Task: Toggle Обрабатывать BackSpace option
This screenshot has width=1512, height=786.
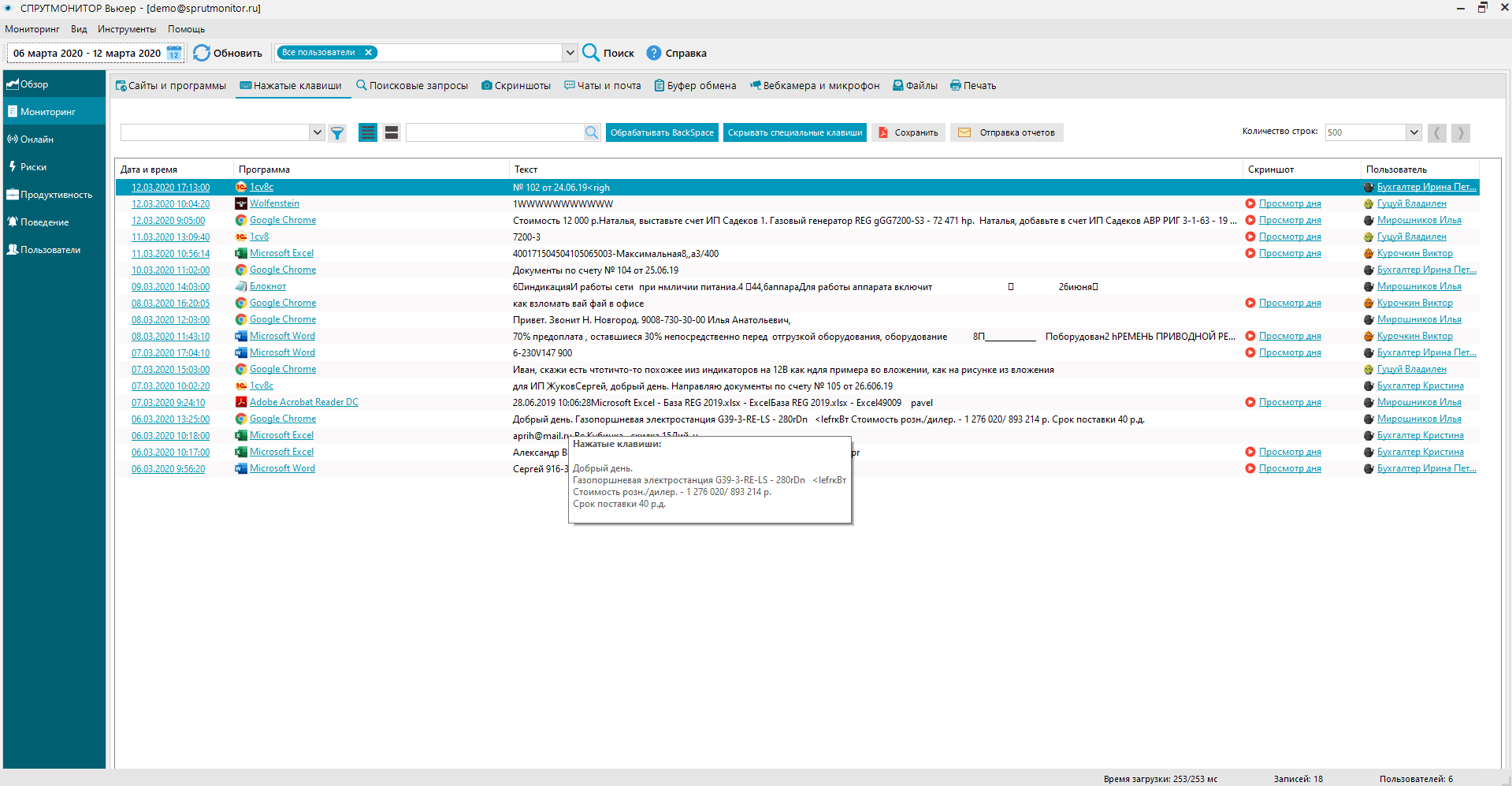Action: click(662, 132)
